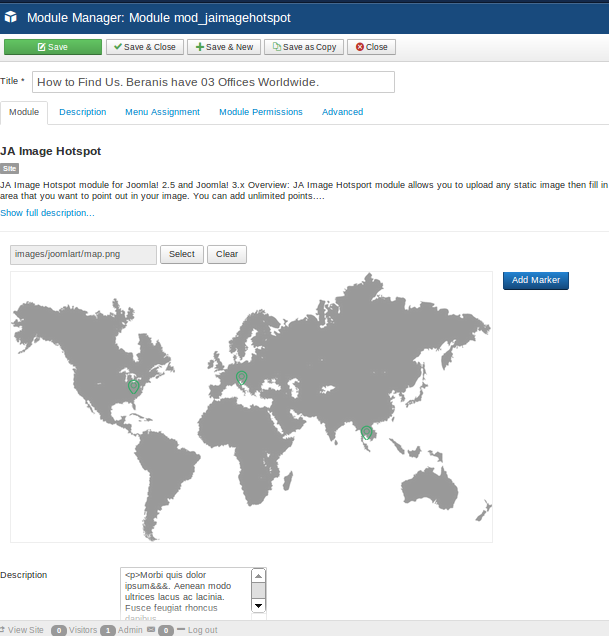Click the Visitors count badge
609x636 pixels.
[x=59, y=630]
